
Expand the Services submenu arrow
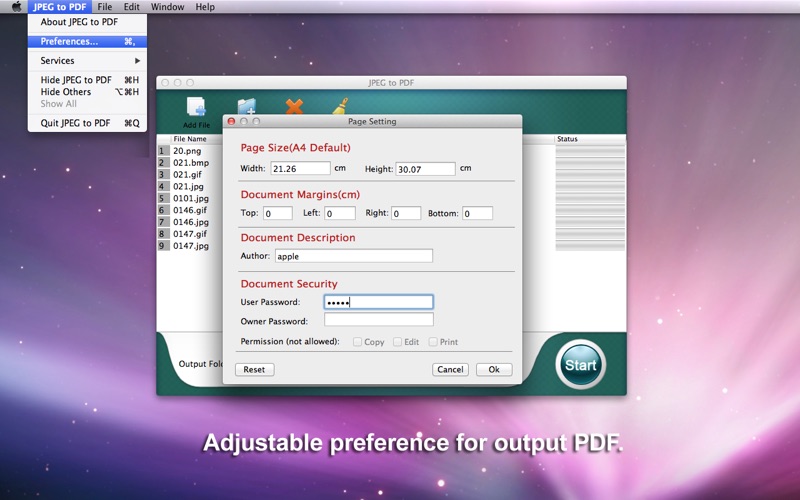(x=137, y=61)
